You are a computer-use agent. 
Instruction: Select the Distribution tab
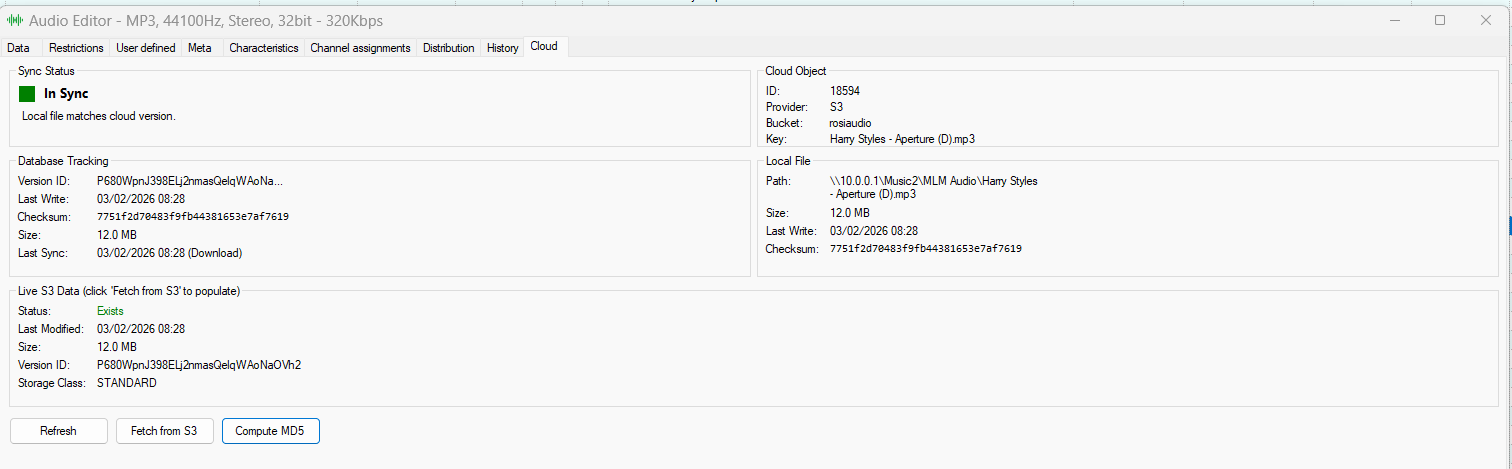tap(448, 48)
